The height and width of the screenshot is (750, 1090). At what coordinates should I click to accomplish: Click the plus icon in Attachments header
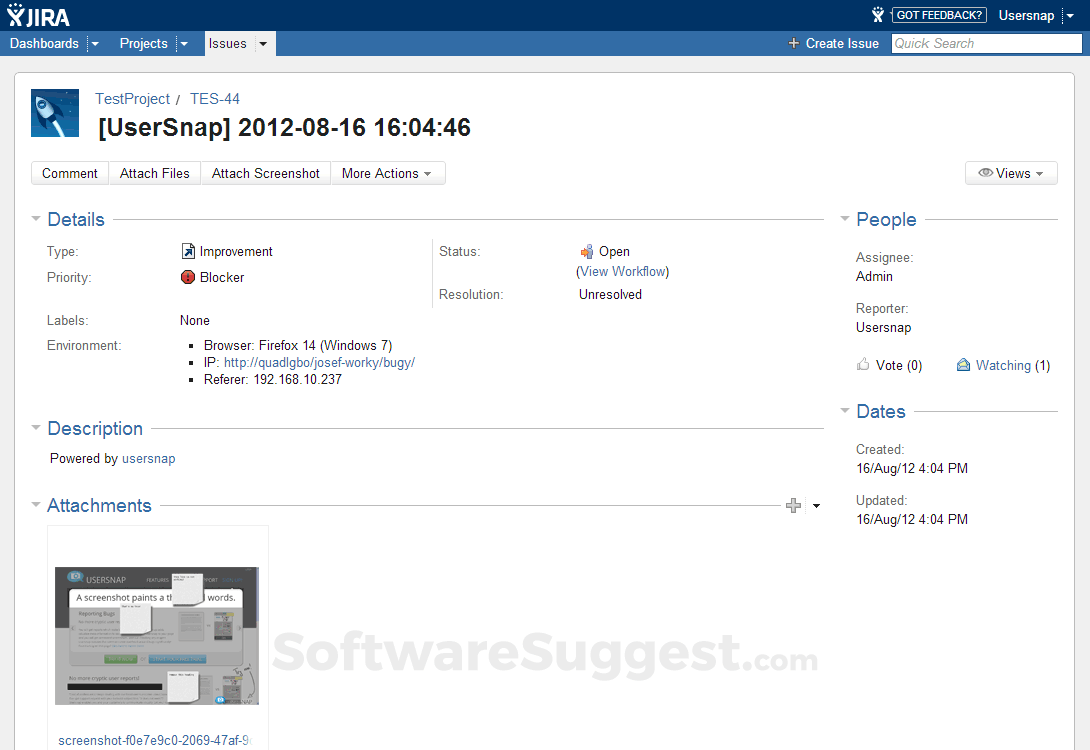click(x=793, y=505)
